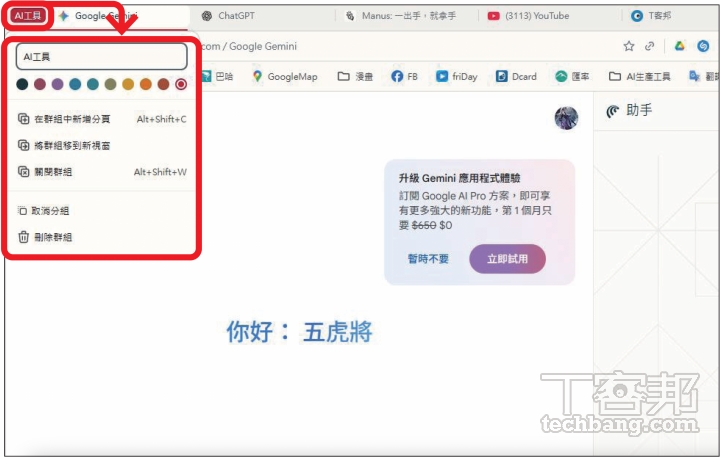Open the friDay bookmark
The height and width of the screenshot is (457, 720).
pos(456,76)
